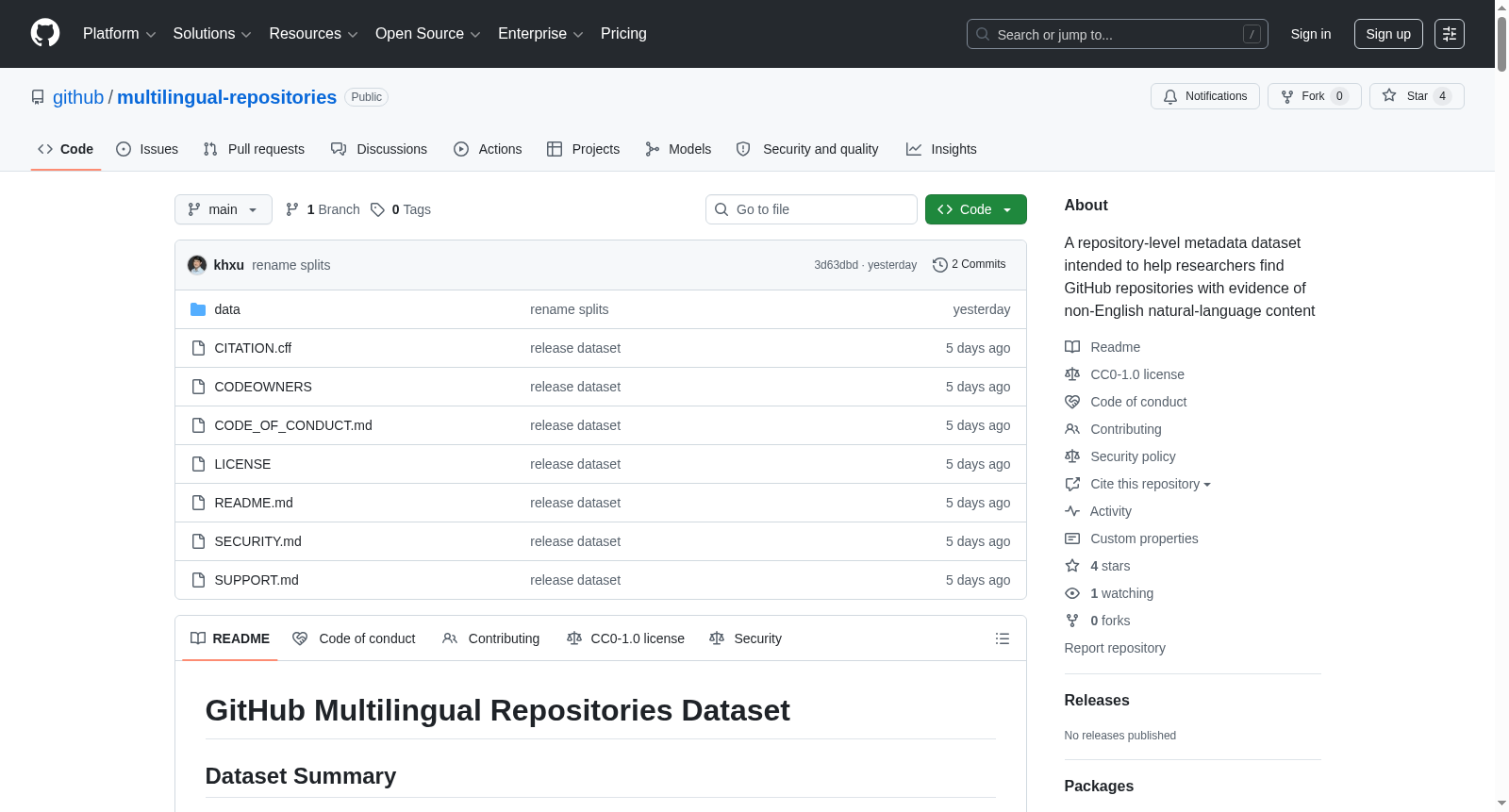Viewport: 1509px width, 812px height.
Task: Open the green Code dropdown
Action: click(x=975, y=209)
